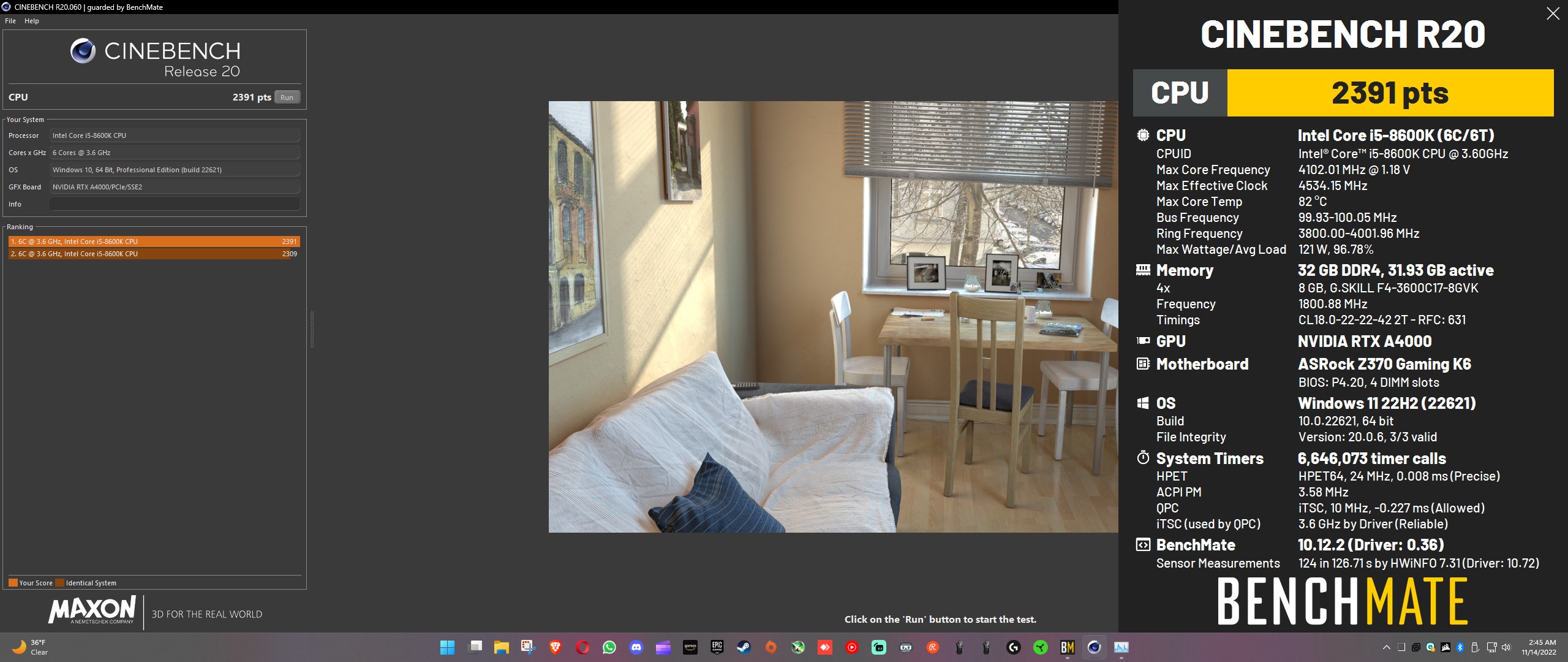This screenshot has height=662, width=1568.
Task: Click the Info text field
Action: tap(175, 204)
